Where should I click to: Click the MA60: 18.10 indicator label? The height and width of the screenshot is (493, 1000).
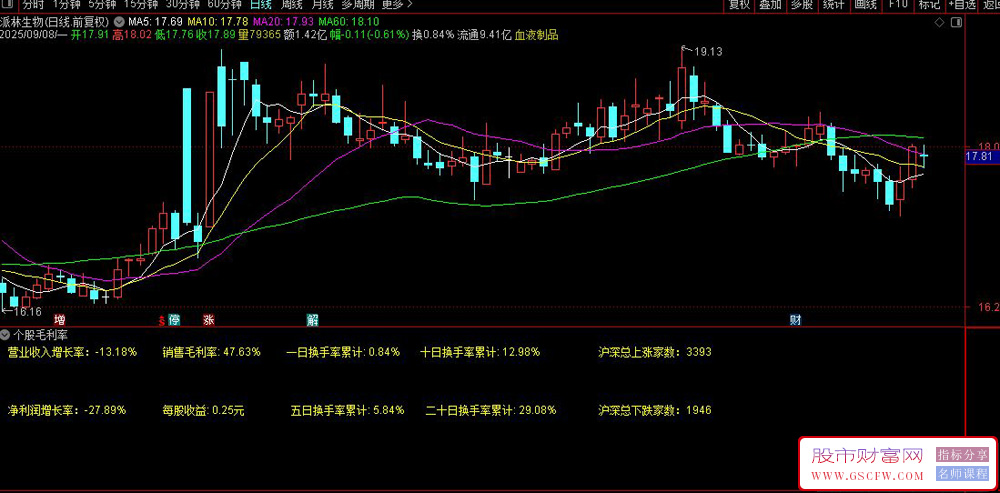[349, 21]
